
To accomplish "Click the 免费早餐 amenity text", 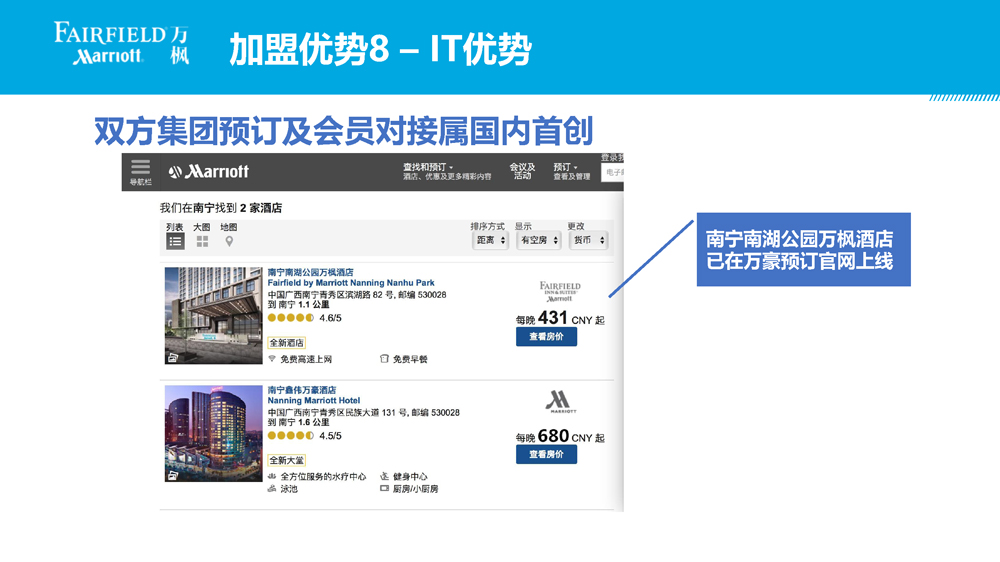I will (x=410, y=359).
